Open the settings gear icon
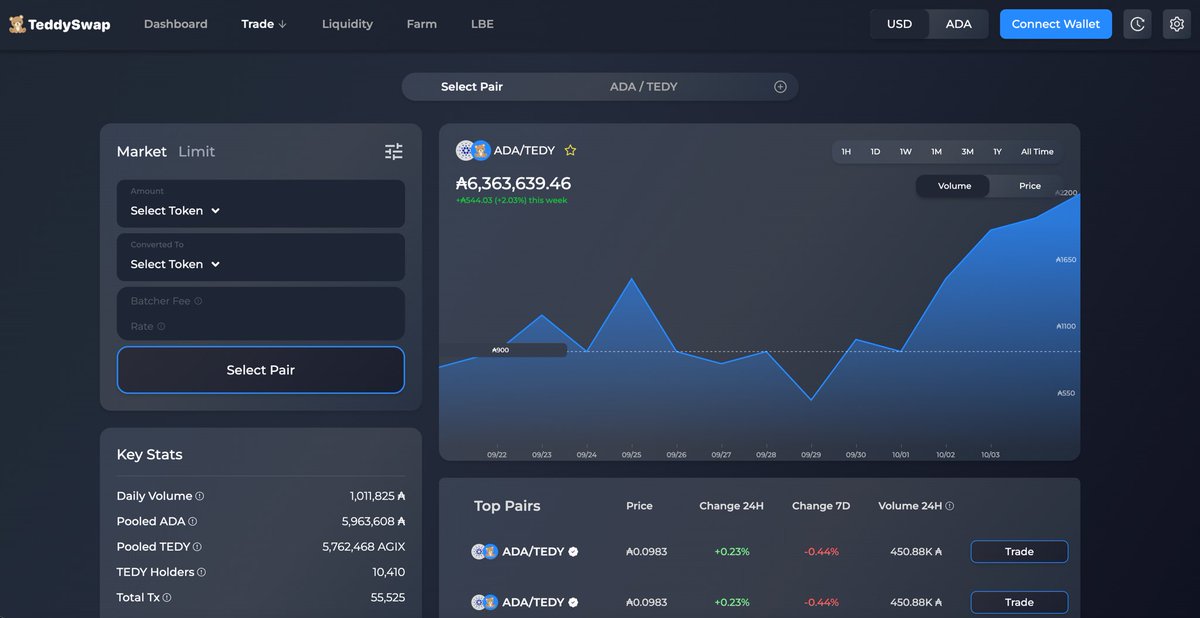Viewport: 1200px width, 618px height. pyautogui.click(x=1177, y=24)
